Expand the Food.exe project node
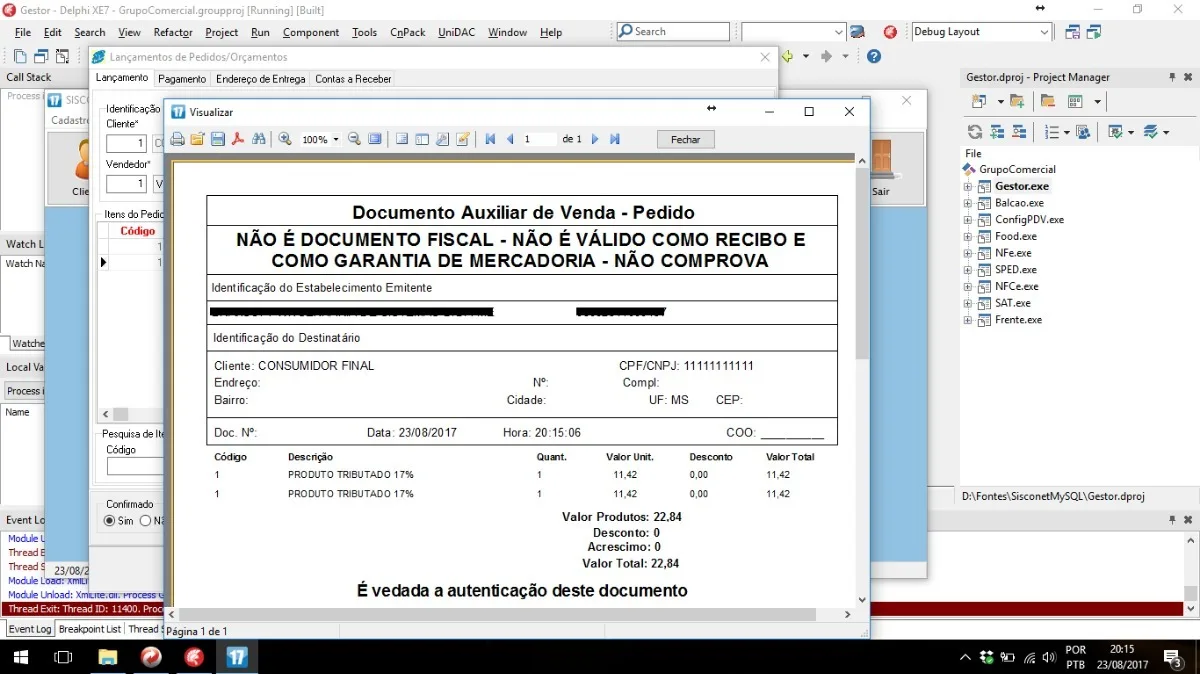 pos(968,237)
